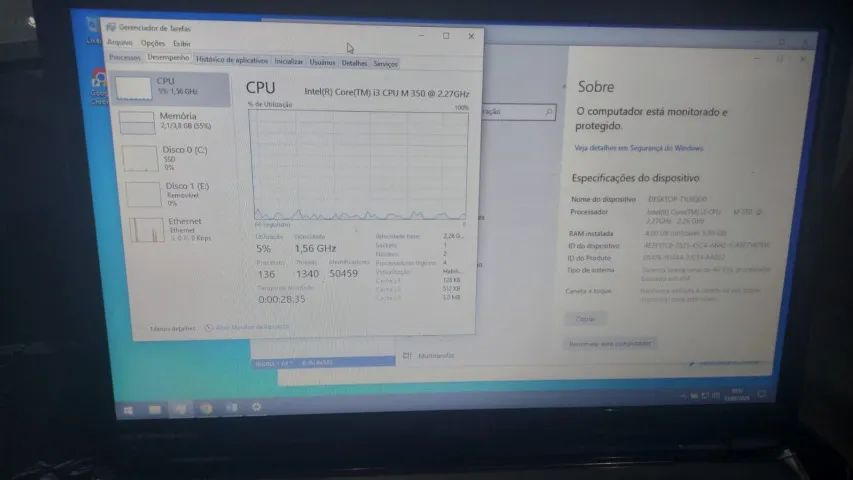Open the Serviços tab
This screenshot has height=480, width=853.
[x=385, y=64]
